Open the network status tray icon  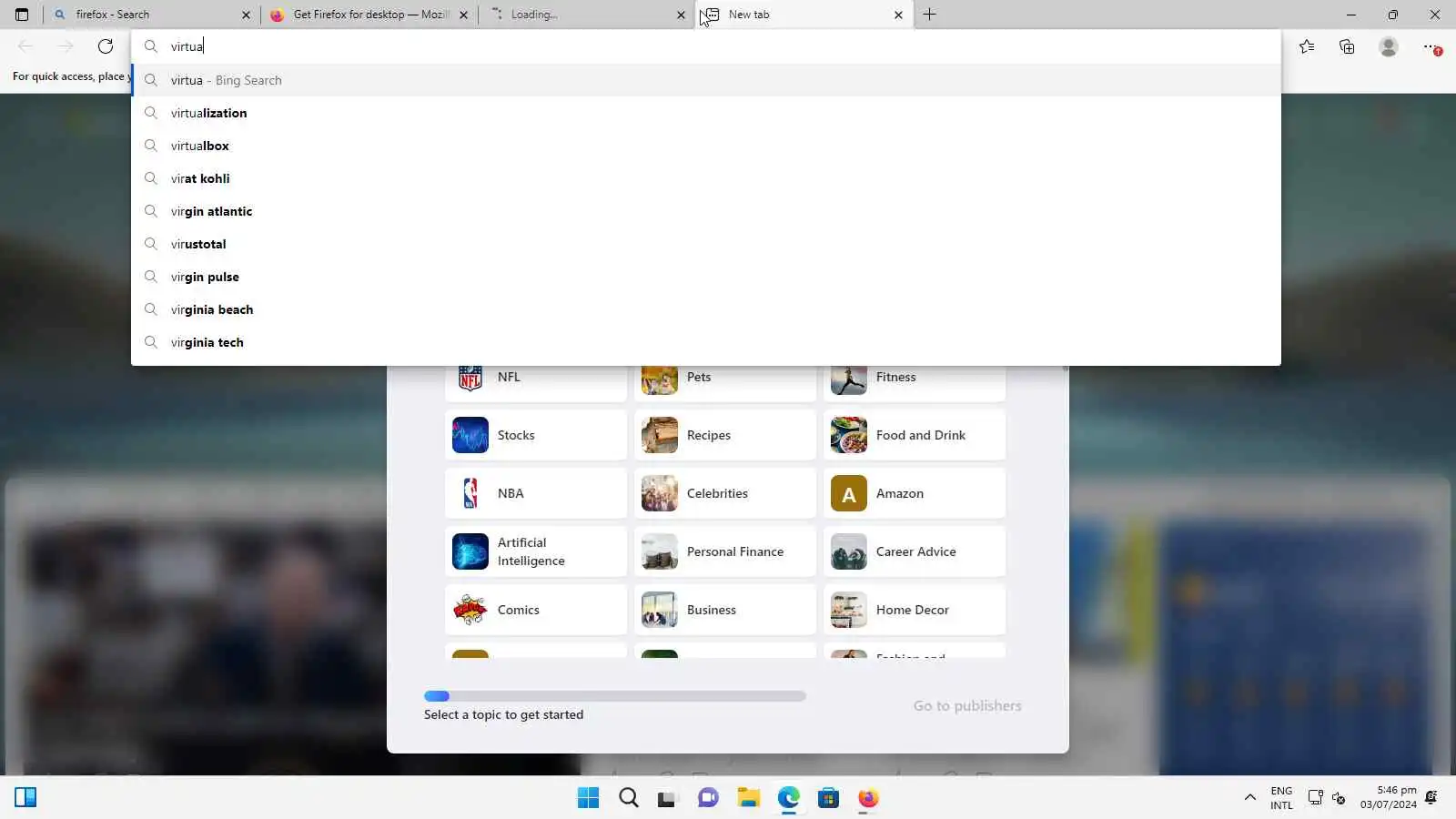pos(1316,798)
